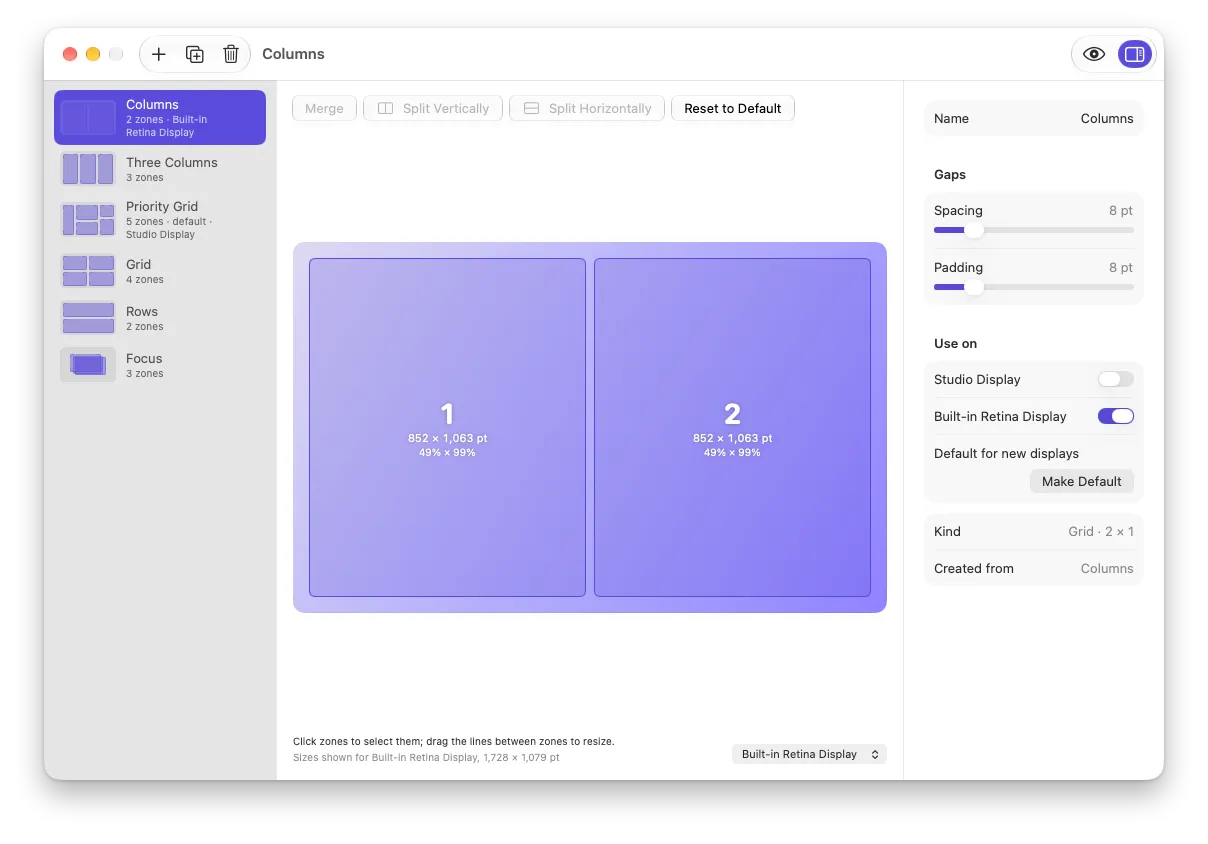Click the Padding 8 pt value
This screenshot has height=844, width=1208.
(x=1121, y=267)
